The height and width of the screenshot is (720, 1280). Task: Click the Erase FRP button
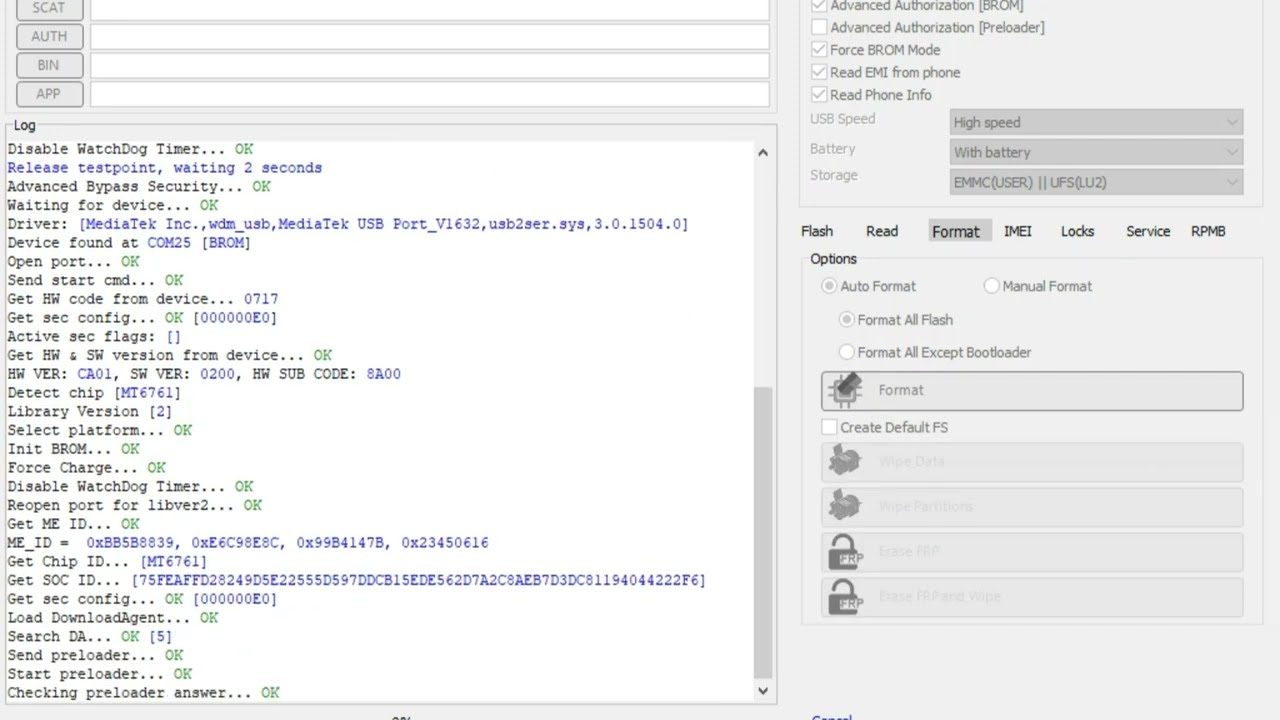(1032, 552)
